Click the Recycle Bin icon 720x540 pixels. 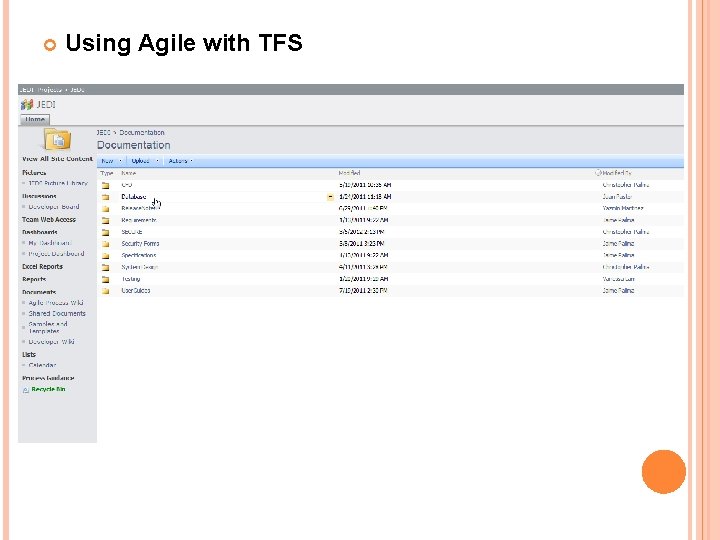tap(26, 390)
